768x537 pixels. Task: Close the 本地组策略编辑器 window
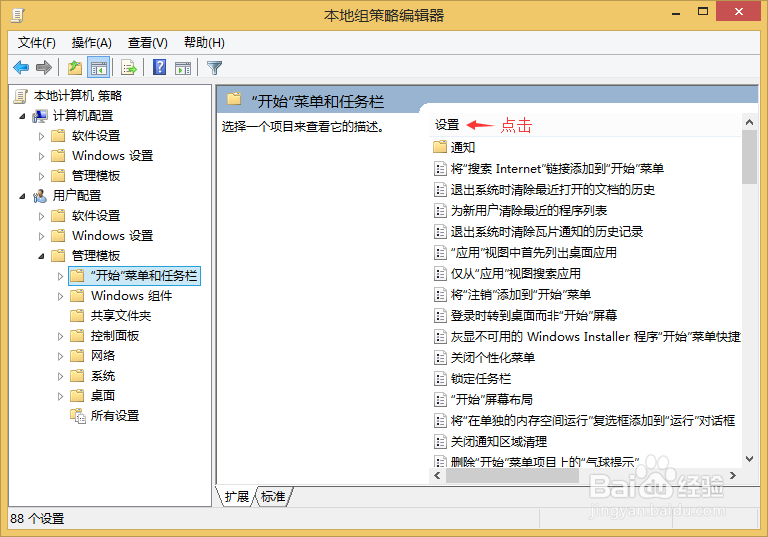pyautogui.click(x=739, y=11)
